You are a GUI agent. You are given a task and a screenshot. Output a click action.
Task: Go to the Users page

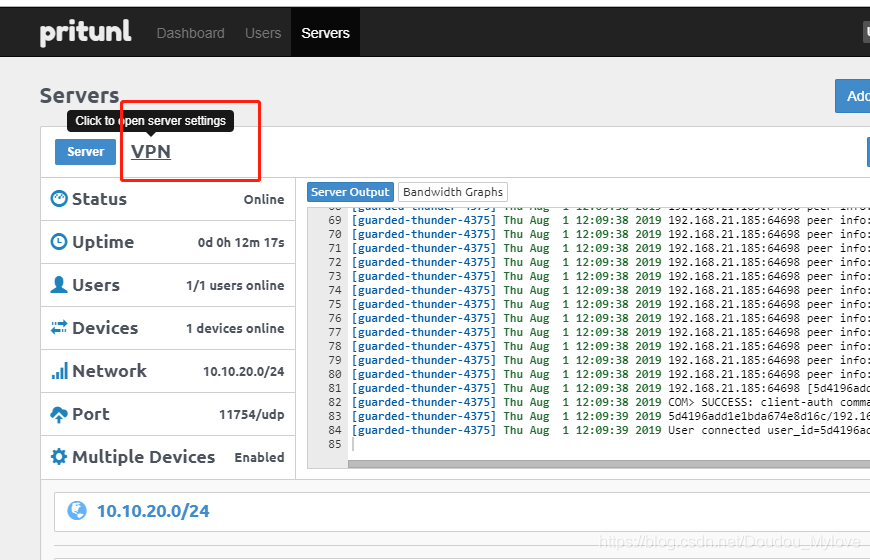tap(263, 33)
